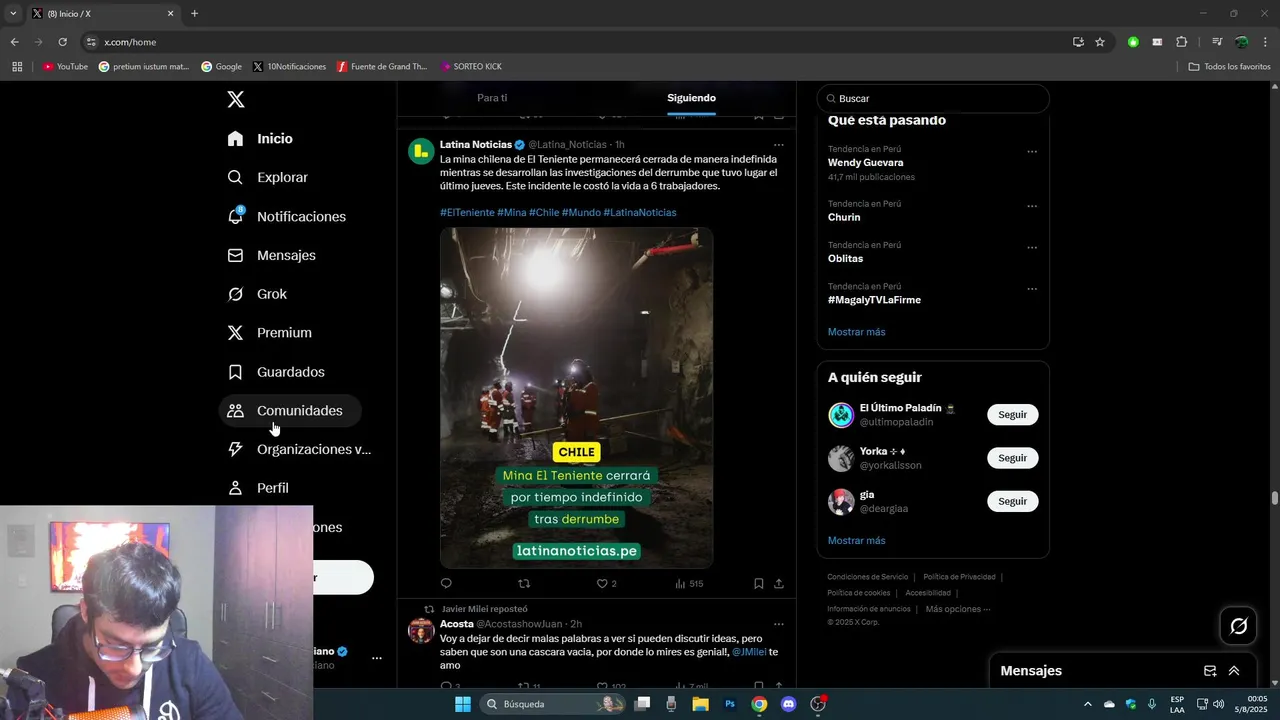Open a new browser tab

(x=194, y=14)
